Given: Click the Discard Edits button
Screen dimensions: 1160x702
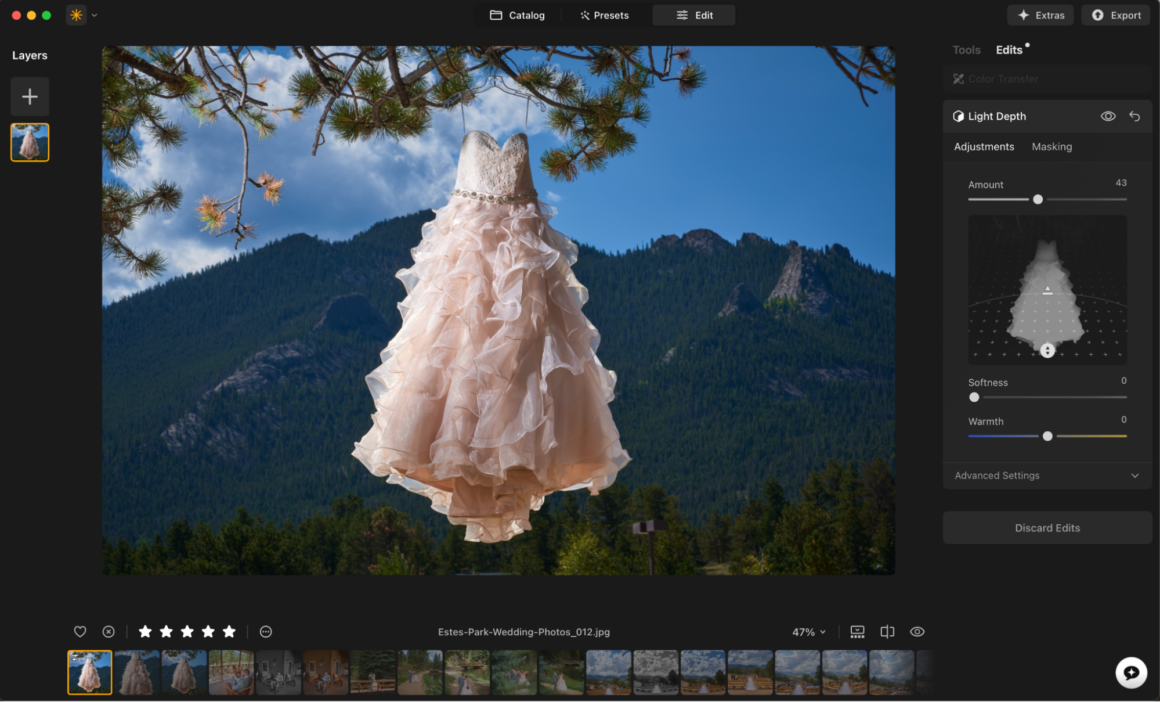Looking at the screenshot, I should pyautogui.click(x=1047, y=528).
